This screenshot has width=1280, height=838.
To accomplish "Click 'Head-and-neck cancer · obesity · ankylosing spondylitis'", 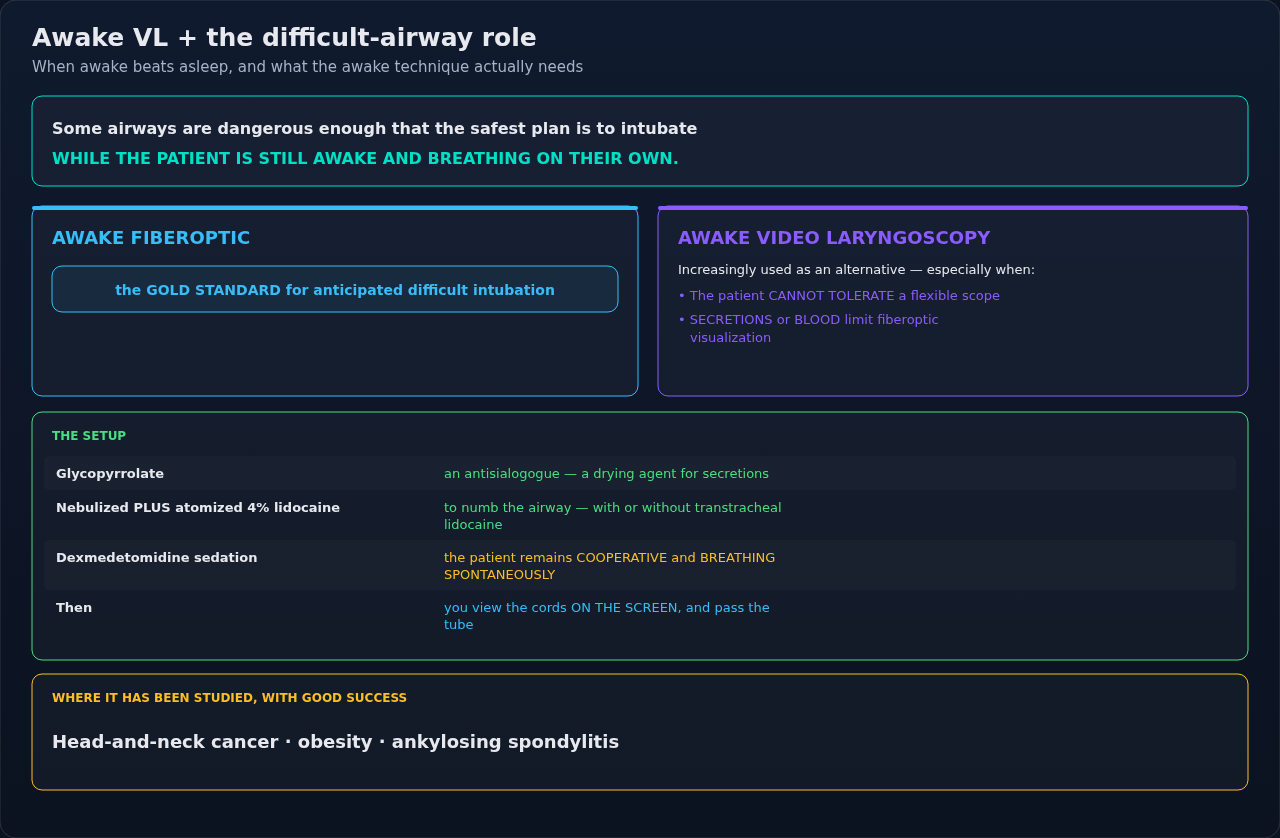I will (x=335, y=742).
